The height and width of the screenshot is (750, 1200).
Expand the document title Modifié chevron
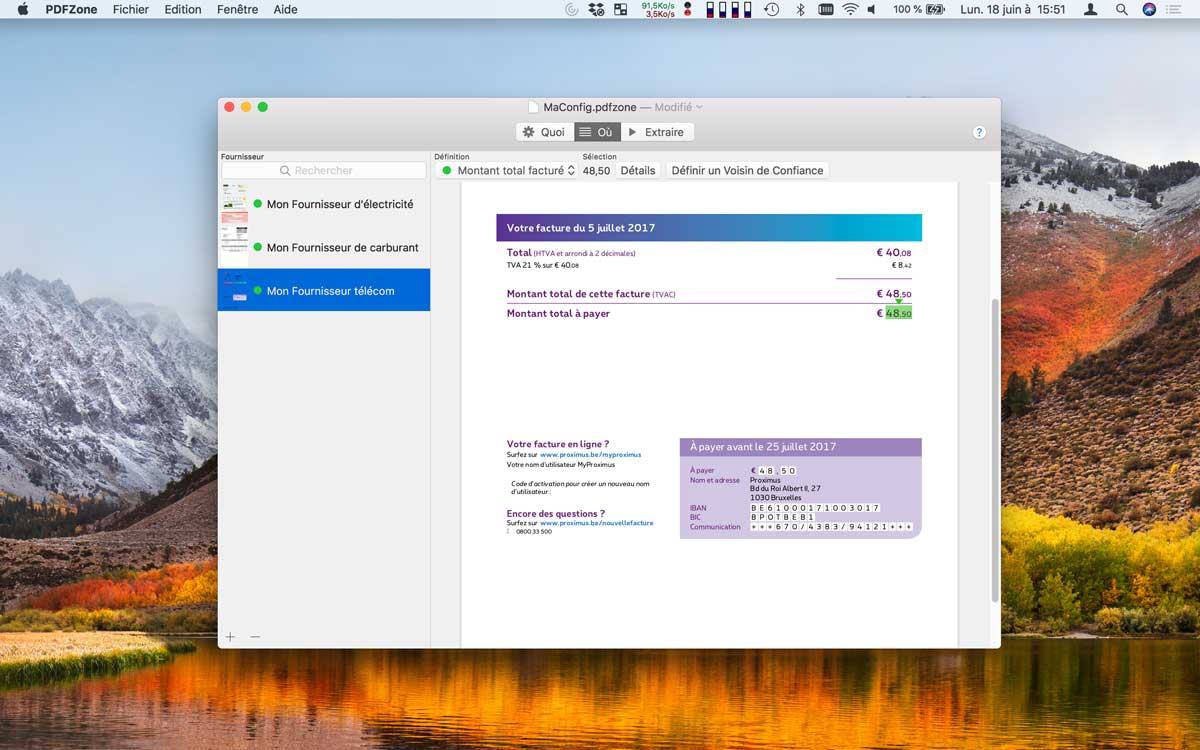click(699, 107)
